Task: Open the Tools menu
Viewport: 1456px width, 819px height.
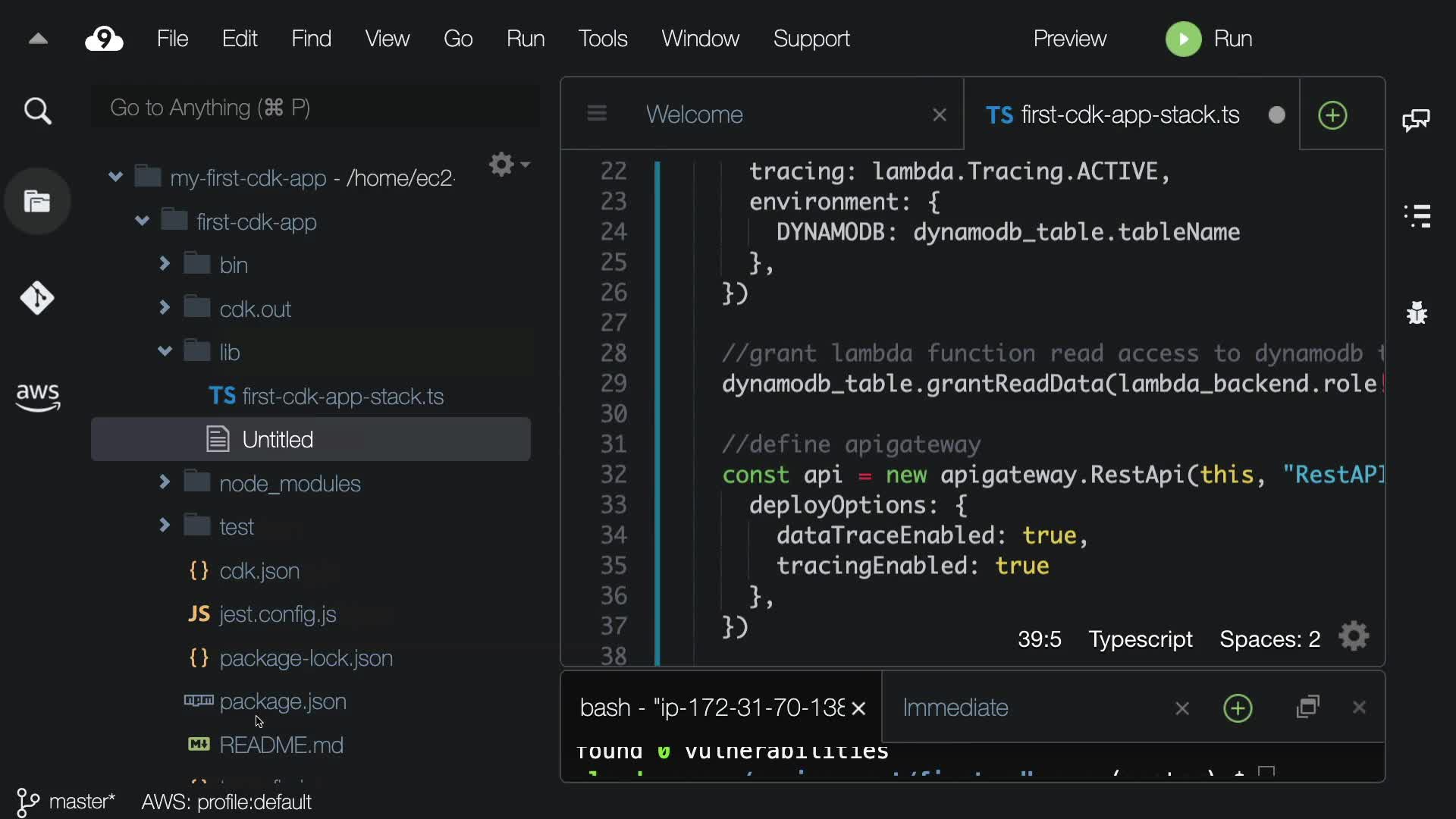Action: [x=602, y=39]
